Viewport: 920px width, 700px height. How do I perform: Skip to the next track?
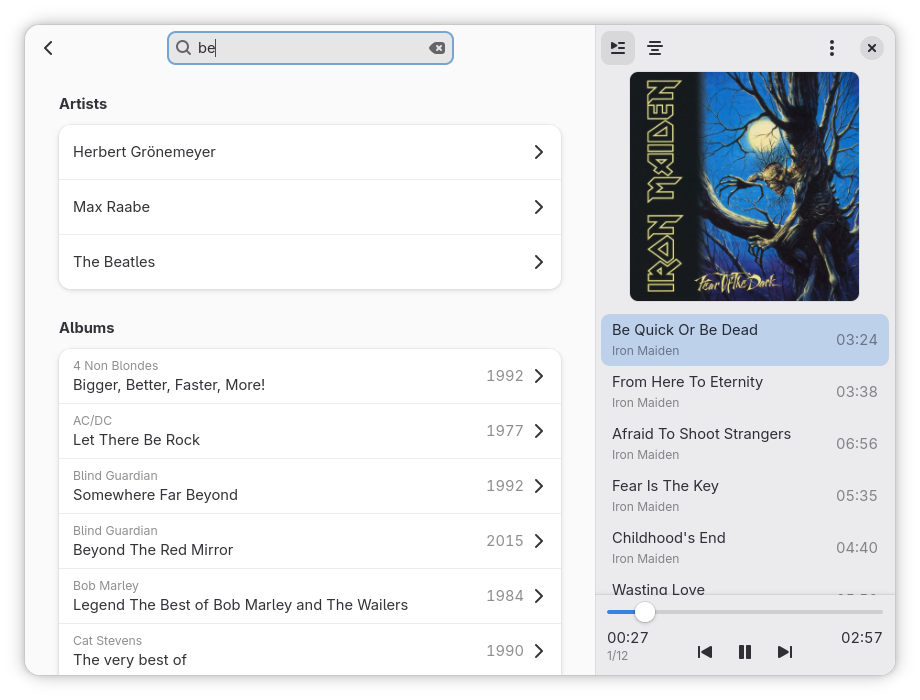point(785,652)
